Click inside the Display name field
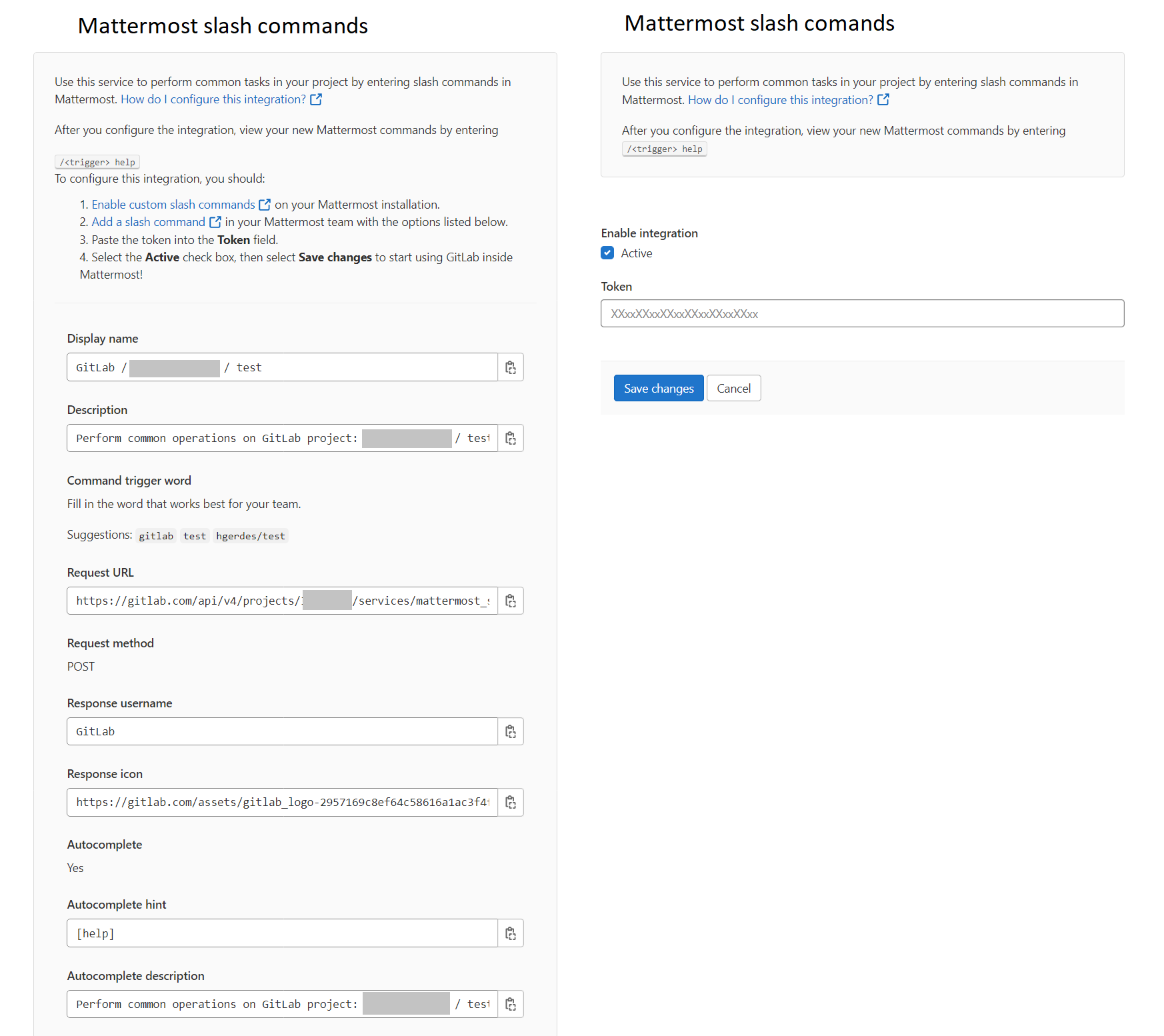1164x1036 pixels. pos(360,367)
